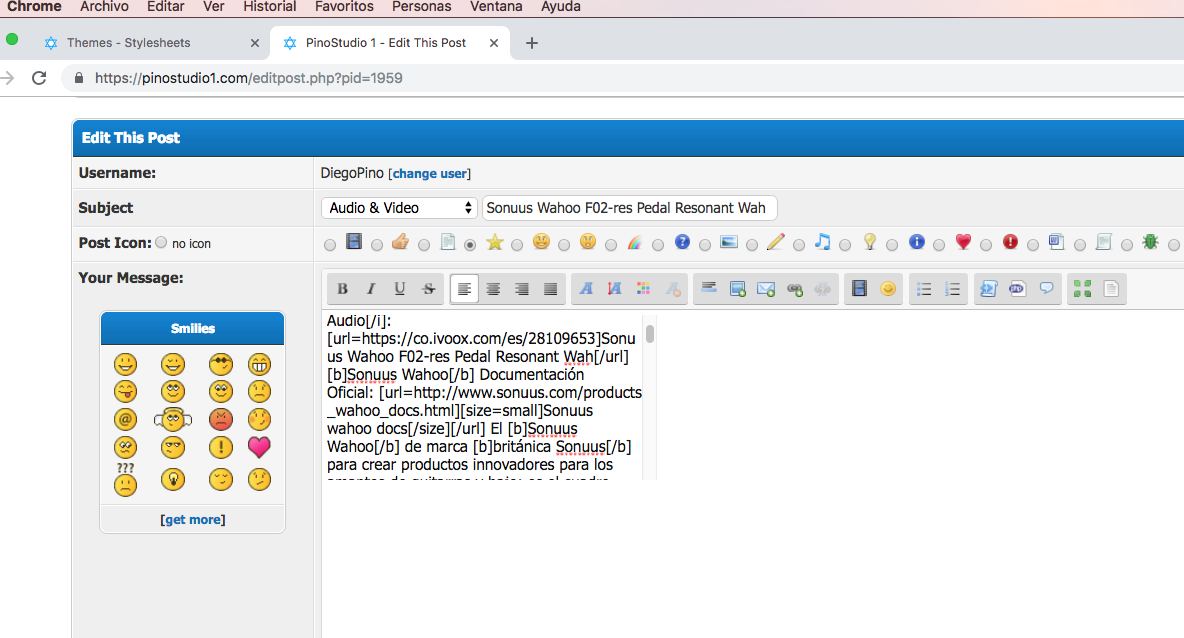Open the font color palette
The width and height of the screenshot is (1184, 638).
coord(643,288)
